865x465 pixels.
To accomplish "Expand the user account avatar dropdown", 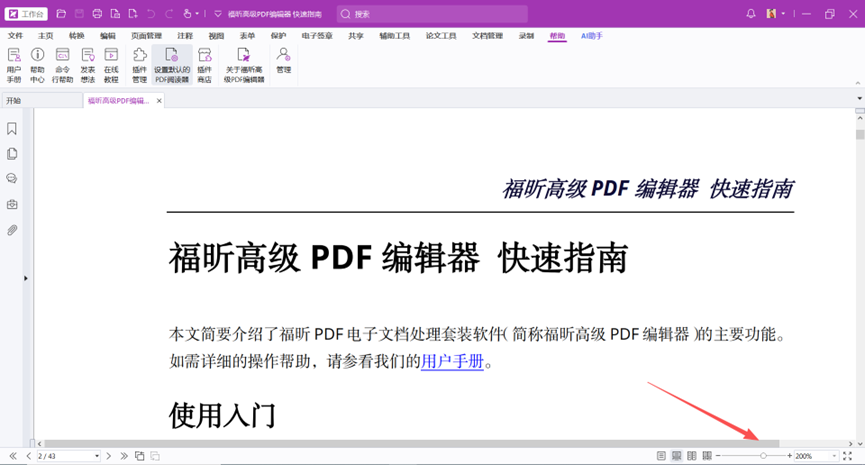I will (x=783, y=14).
